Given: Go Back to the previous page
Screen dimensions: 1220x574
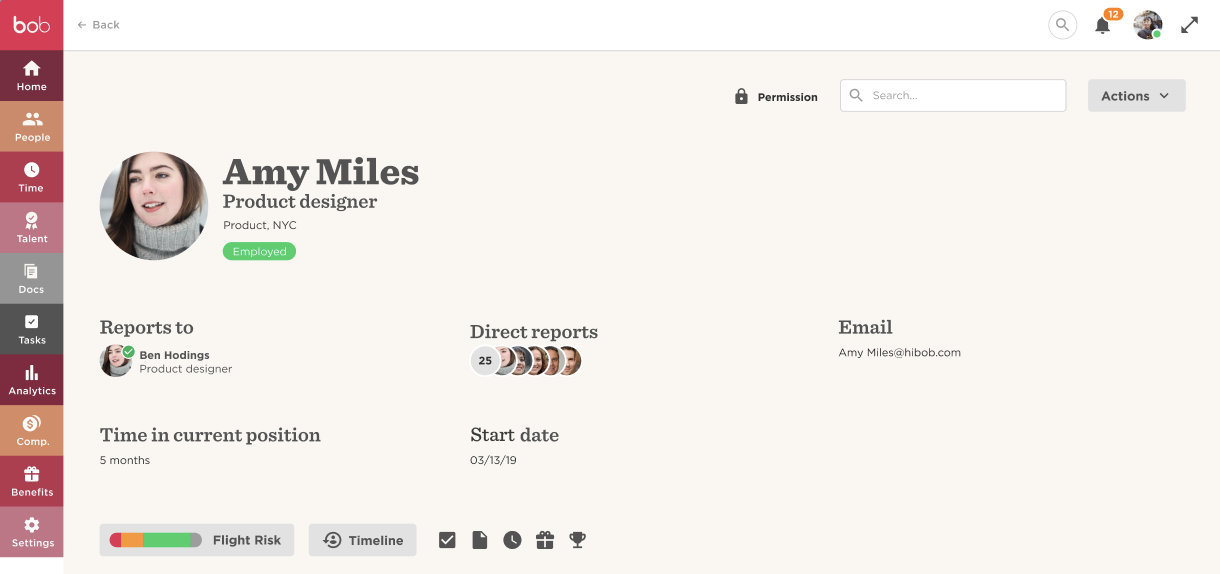Looking at the screenshot, I should (x=98, y=25).
